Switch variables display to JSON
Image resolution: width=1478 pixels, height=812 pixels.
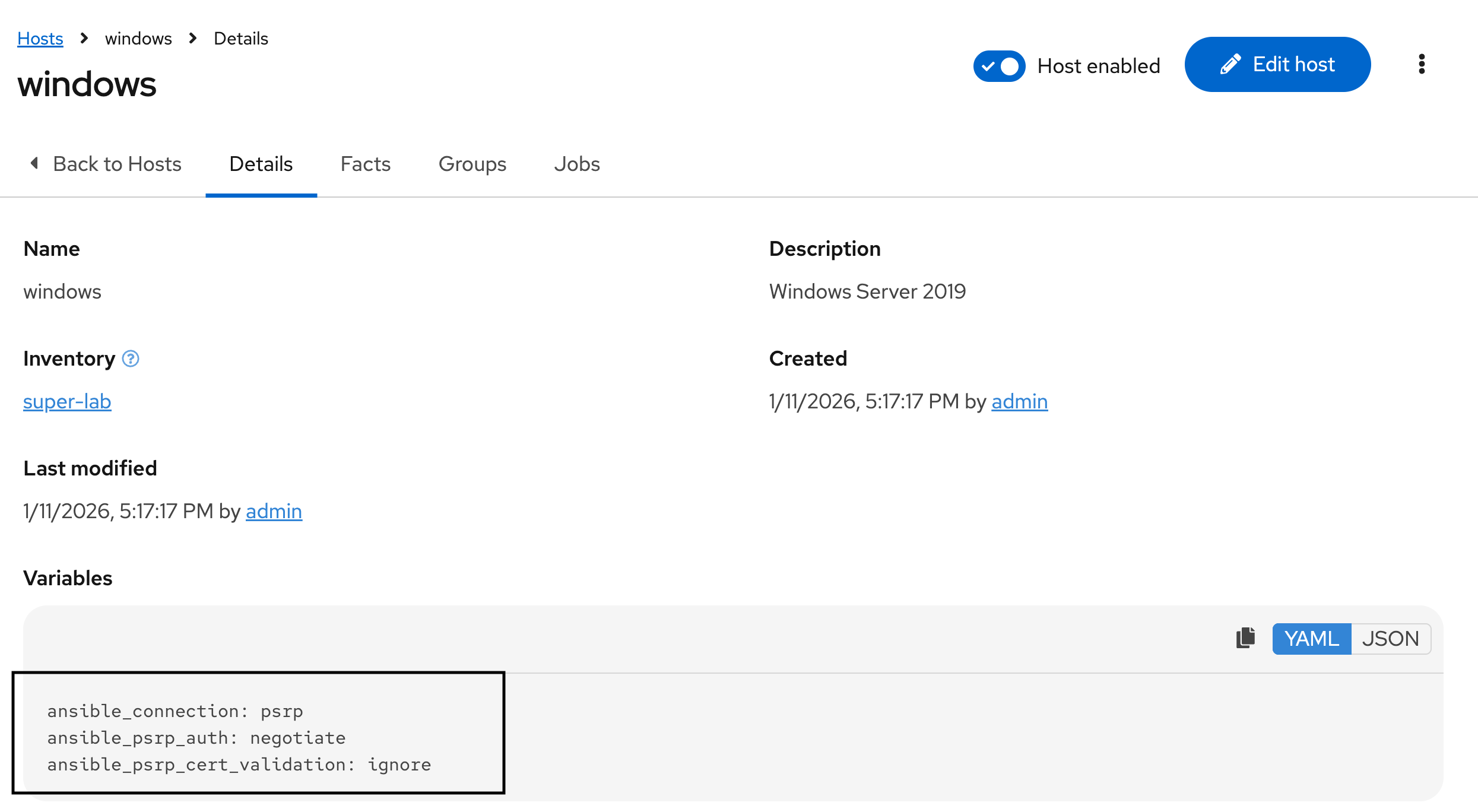[1391, 639]
